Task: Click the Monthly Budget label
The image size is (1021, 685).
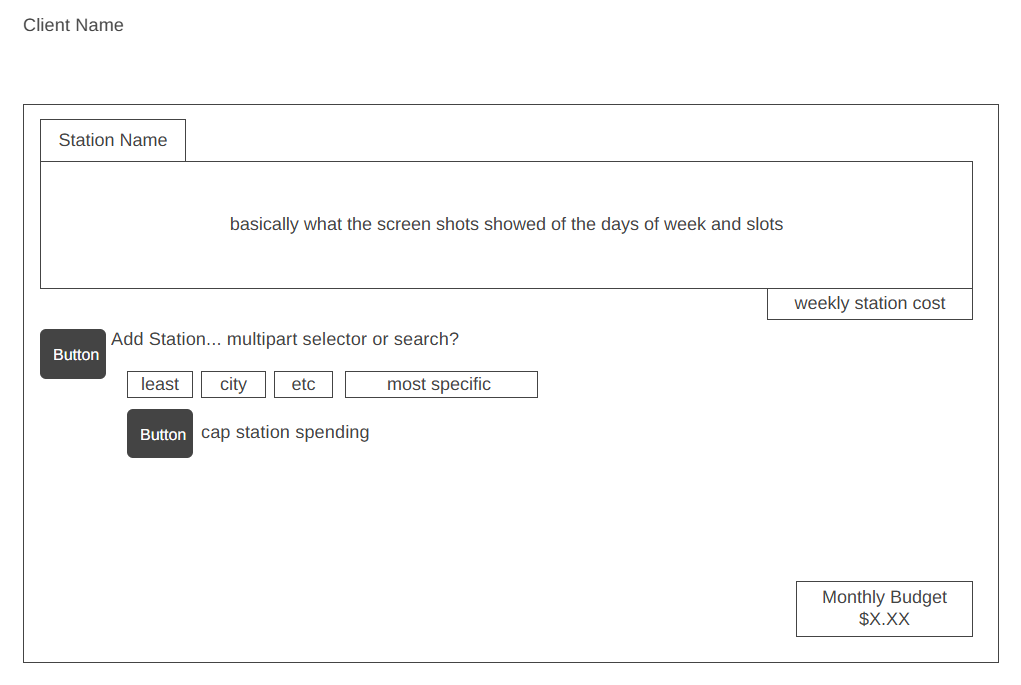Action: (884, 597)
